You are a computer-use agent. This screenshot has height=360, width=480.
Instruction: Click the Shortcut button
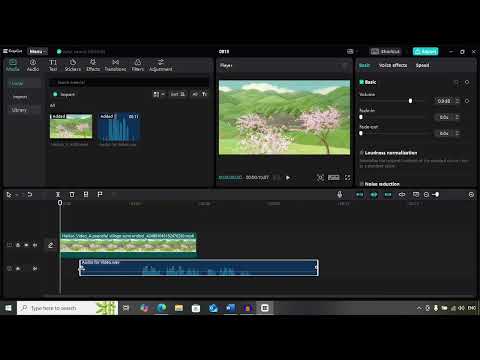click(x=385, y=51)
